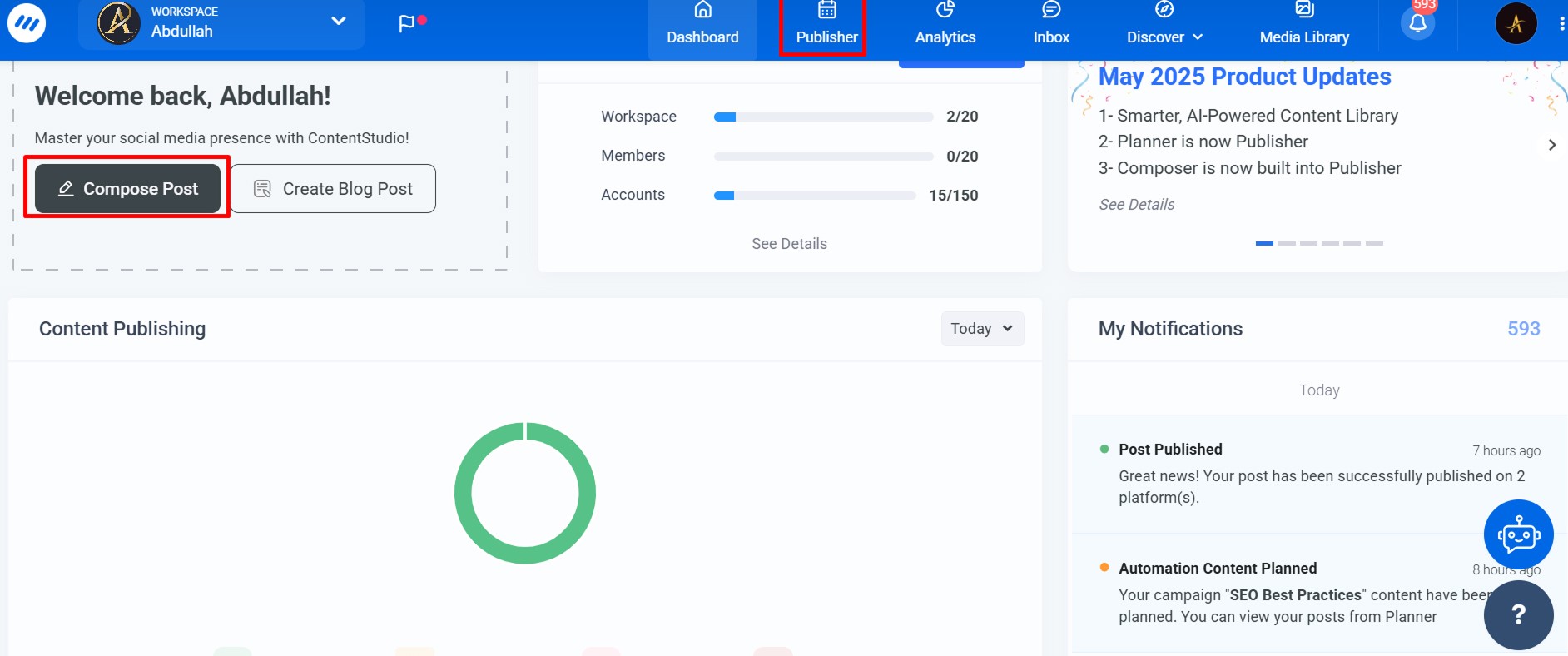Screen dimensions: 1568x656
Task: Click the Members usage progress bar
Action: coord(823,157)
